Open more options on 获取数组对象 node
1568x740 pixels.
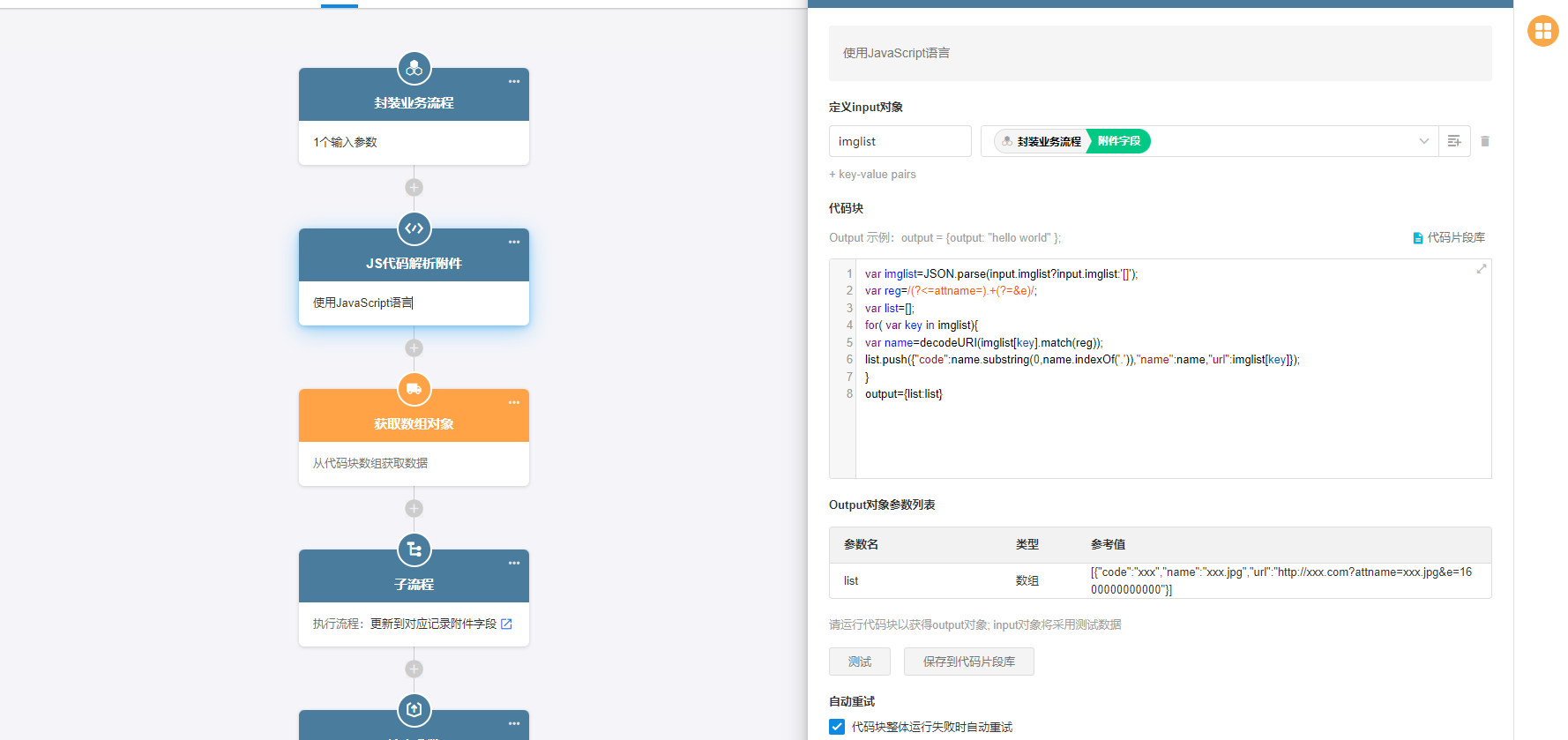(514, 403)
